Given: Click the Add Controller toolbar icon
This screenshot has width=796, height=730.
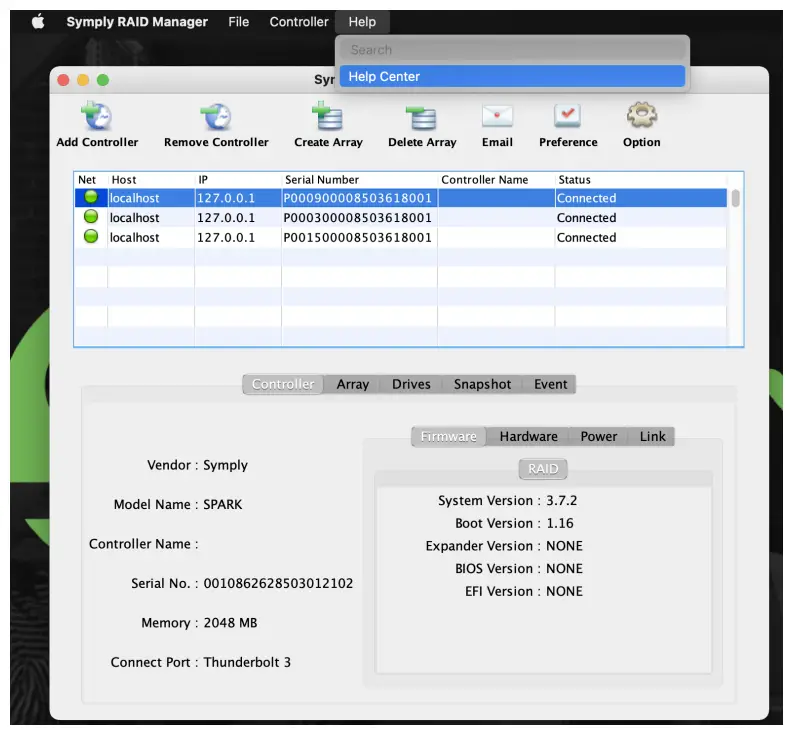Looking at the screenshot, I should pyautogui.click(x=96, y=116).
